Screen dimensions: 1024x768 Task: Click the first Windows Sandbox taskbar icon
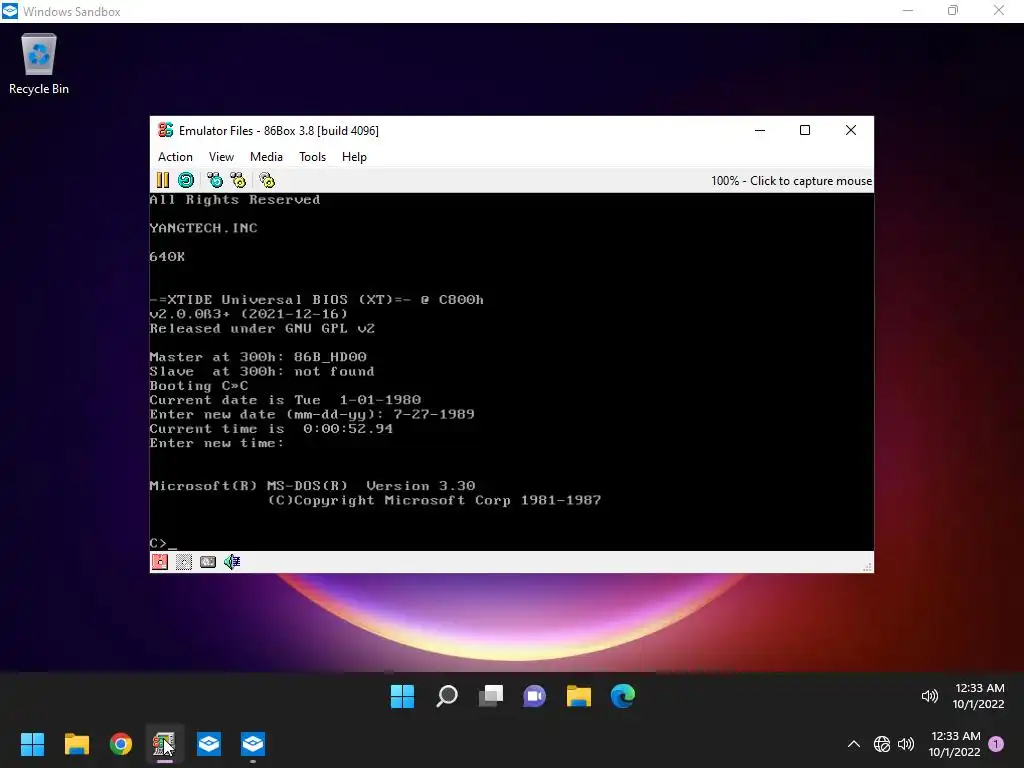click(209, 744)
